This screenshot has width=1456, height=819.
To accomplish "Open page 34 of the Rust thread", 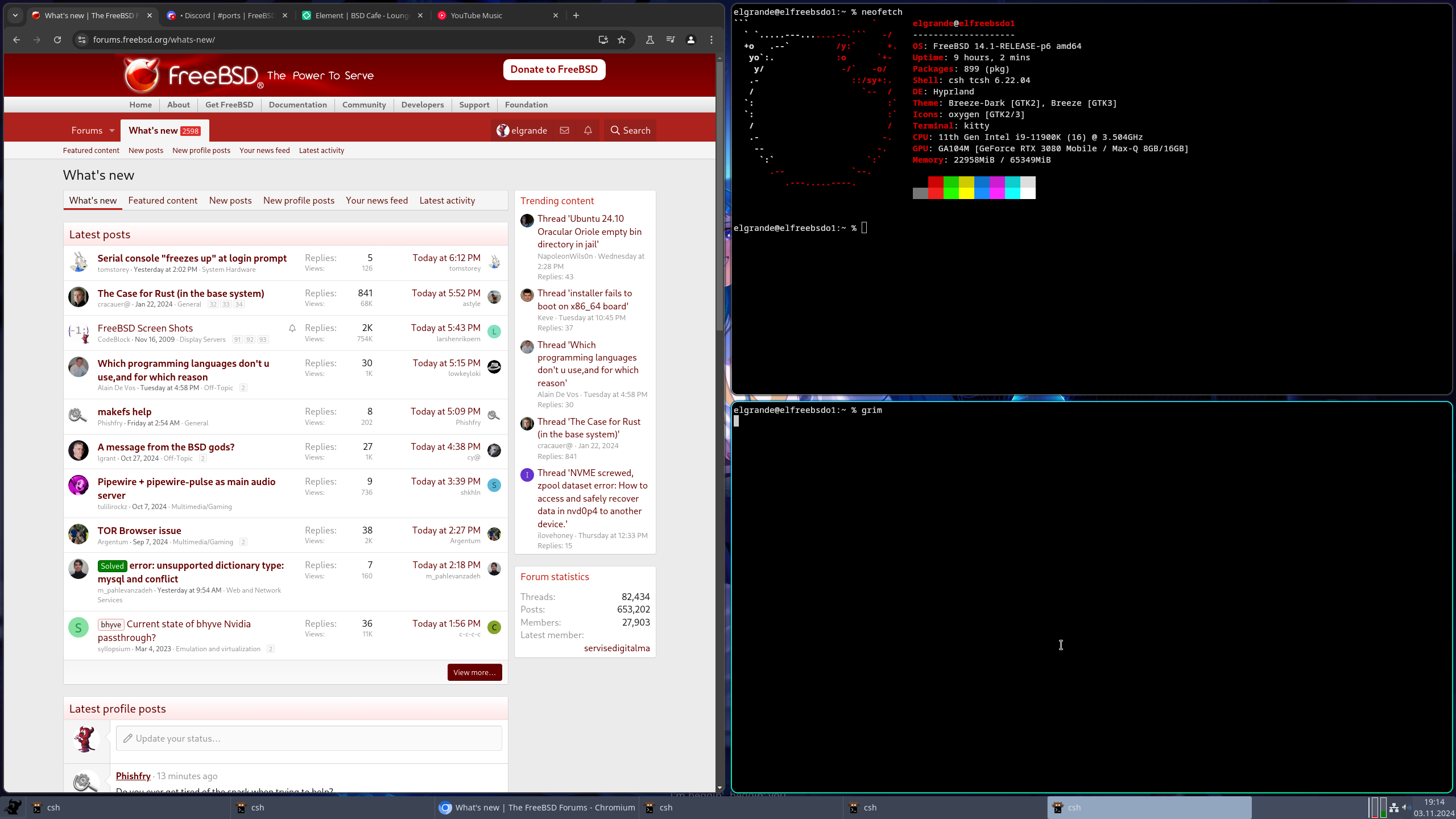I will point(239,304).
